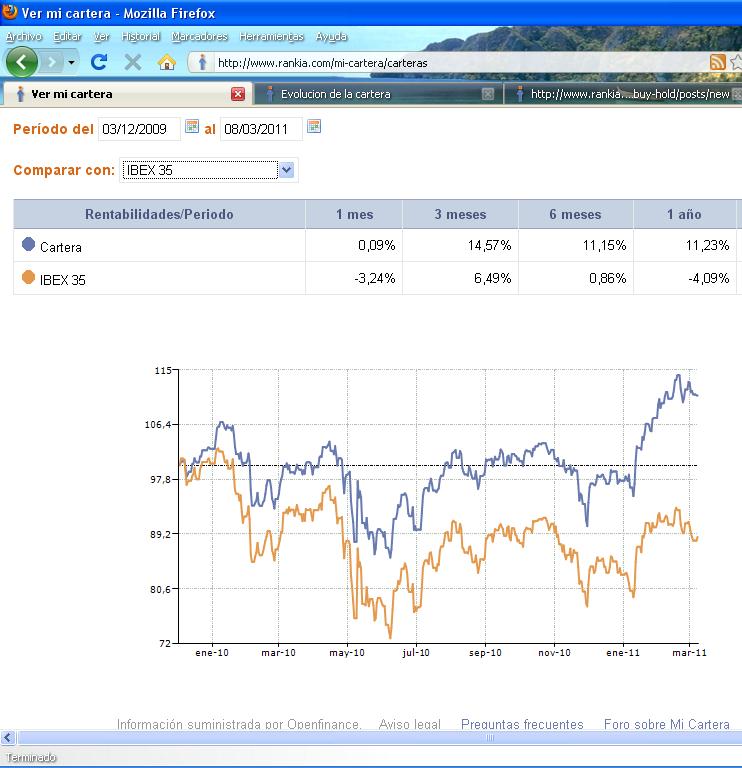Click IBEX 35 1 mes value -3,24%
This screenshot has width=742, height=768.
coord(375,278)
